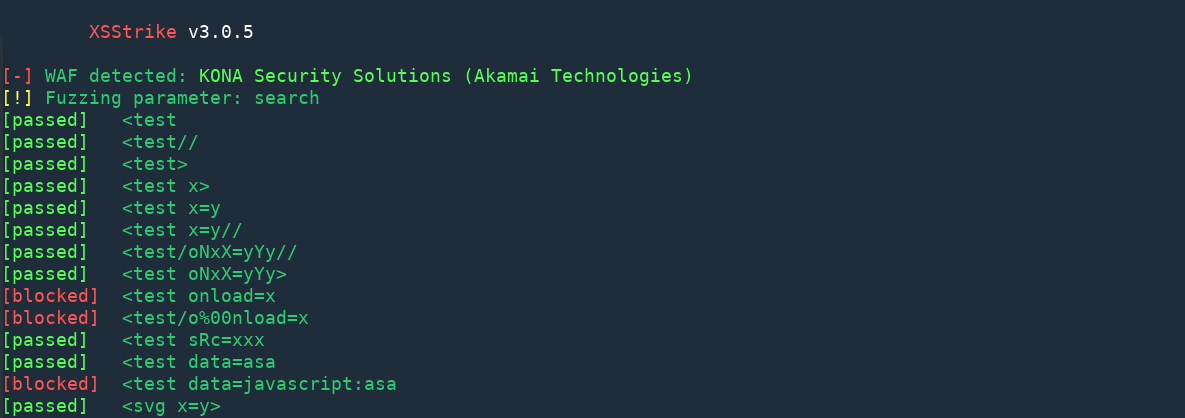Click the <test oNxX=yYy> payload
The height and width of the screenshot is (418, 1185).
[204, 274]
